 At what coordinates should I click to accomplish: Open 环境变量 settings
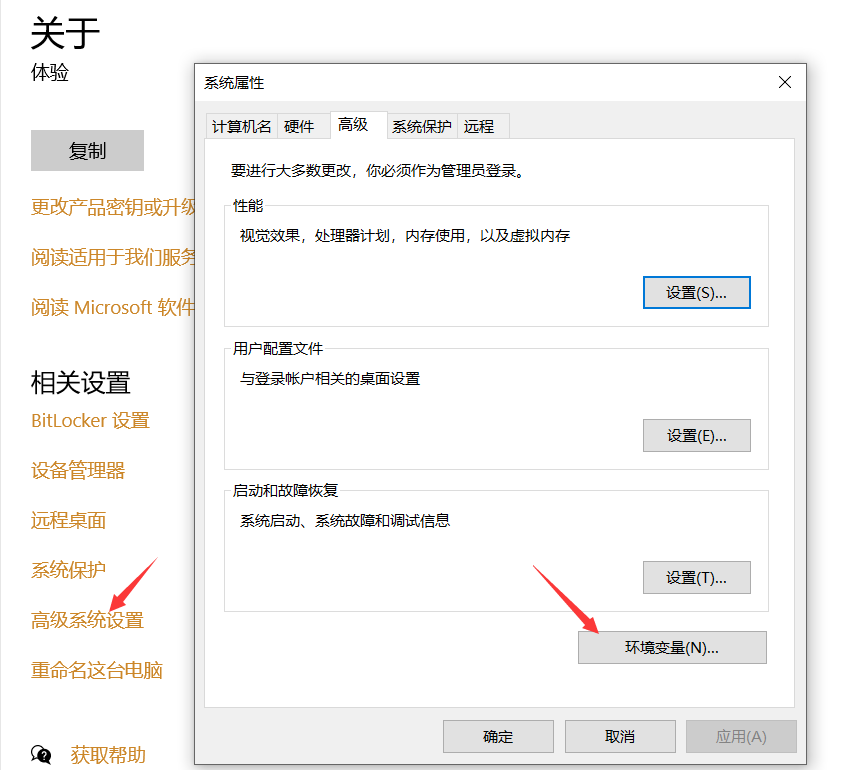(672, 647)
